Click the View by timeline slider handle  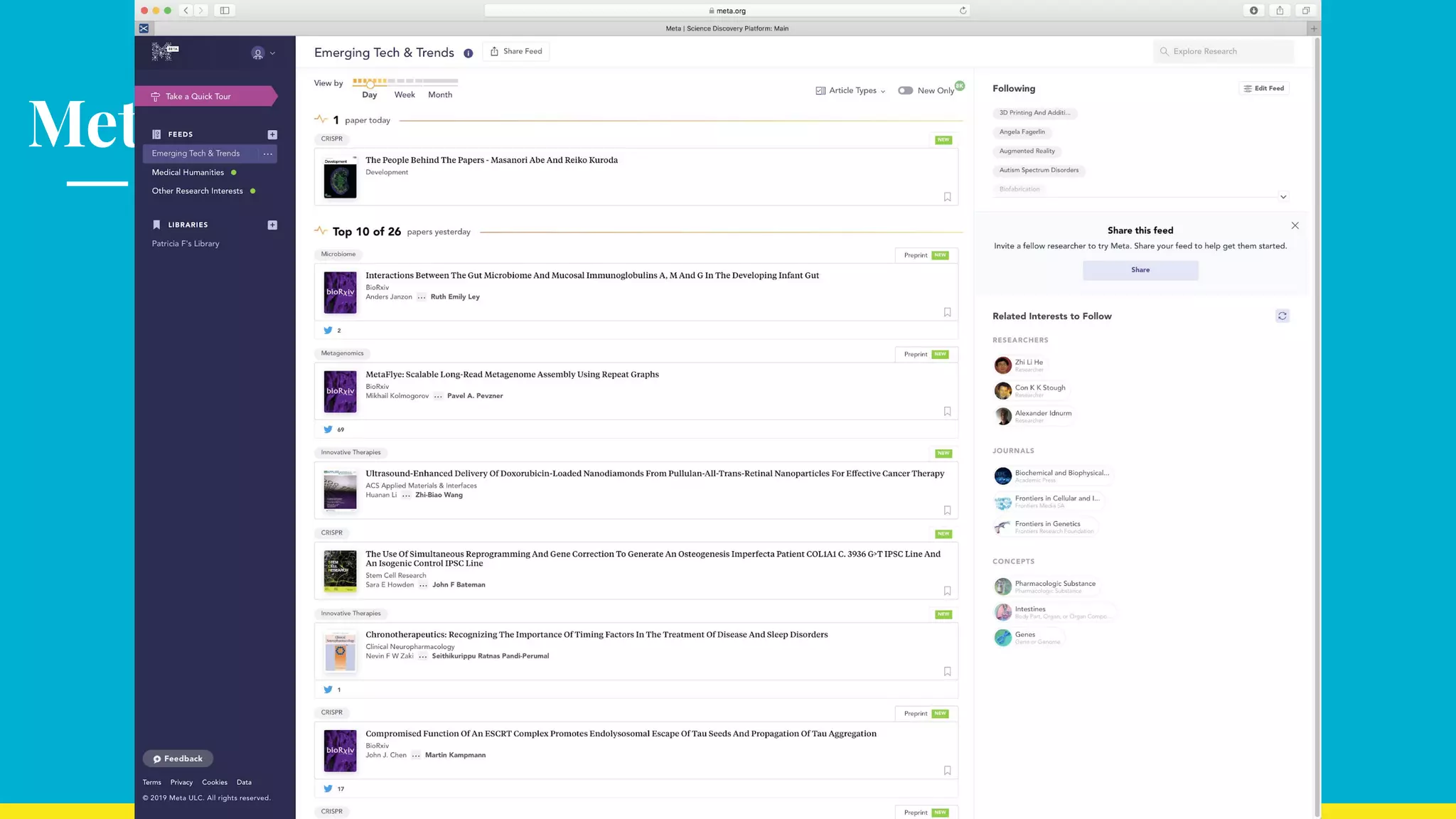[370, 84]
